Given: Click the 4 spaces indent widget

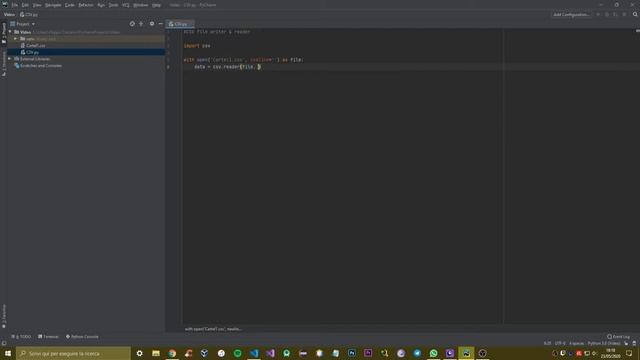Looking at the screenshot, I should tap(576, 344).
